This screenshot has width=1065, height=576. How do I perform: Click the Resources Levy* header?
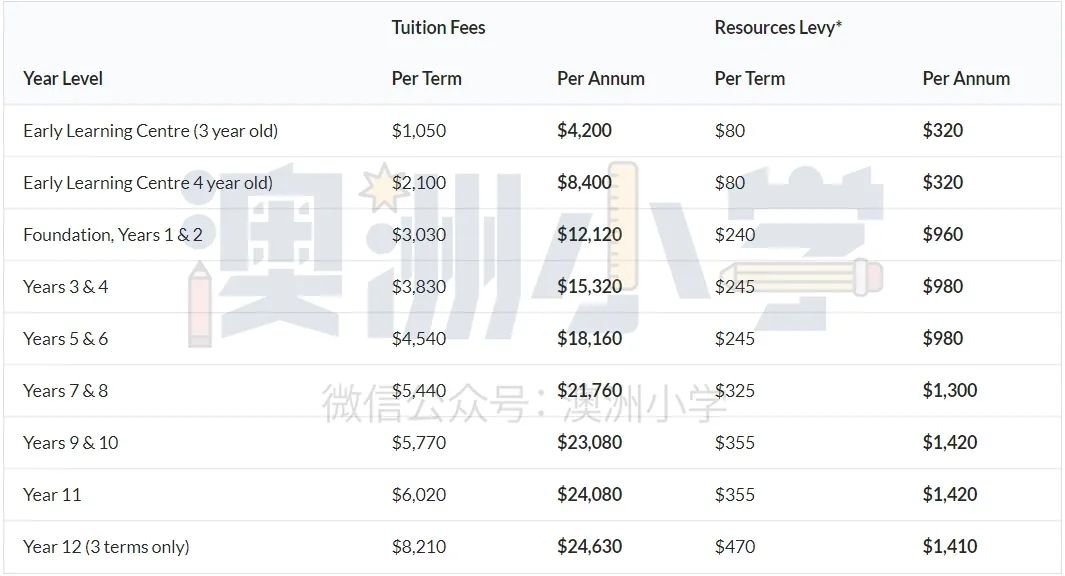778,28
